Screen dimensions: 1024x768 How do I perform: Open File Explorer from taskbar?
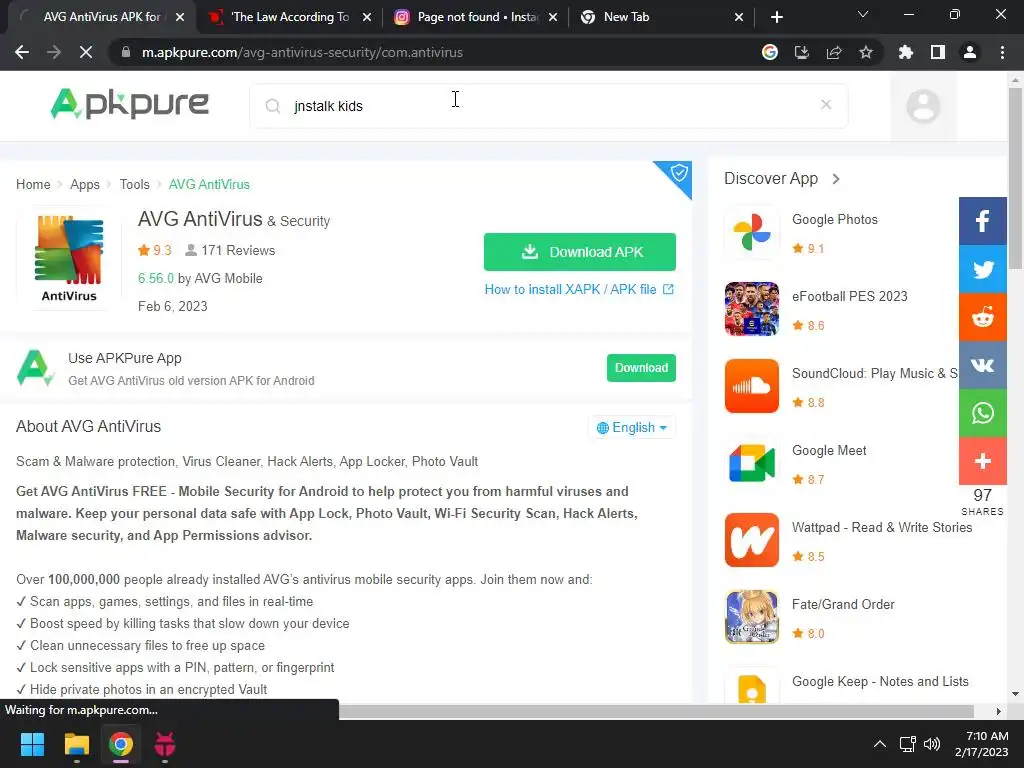click(76, 744)
